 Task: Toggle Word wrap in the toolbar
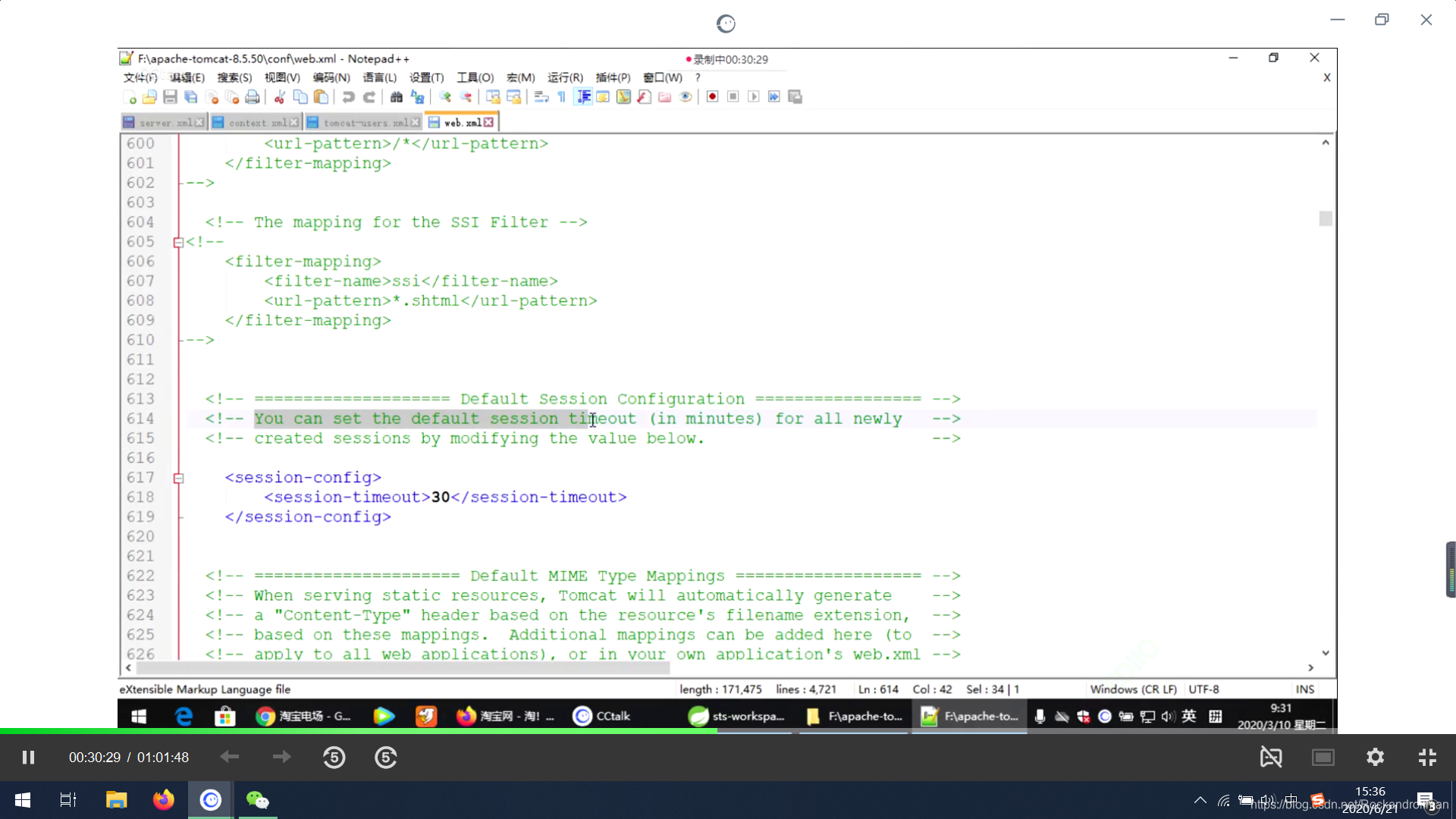541,97
